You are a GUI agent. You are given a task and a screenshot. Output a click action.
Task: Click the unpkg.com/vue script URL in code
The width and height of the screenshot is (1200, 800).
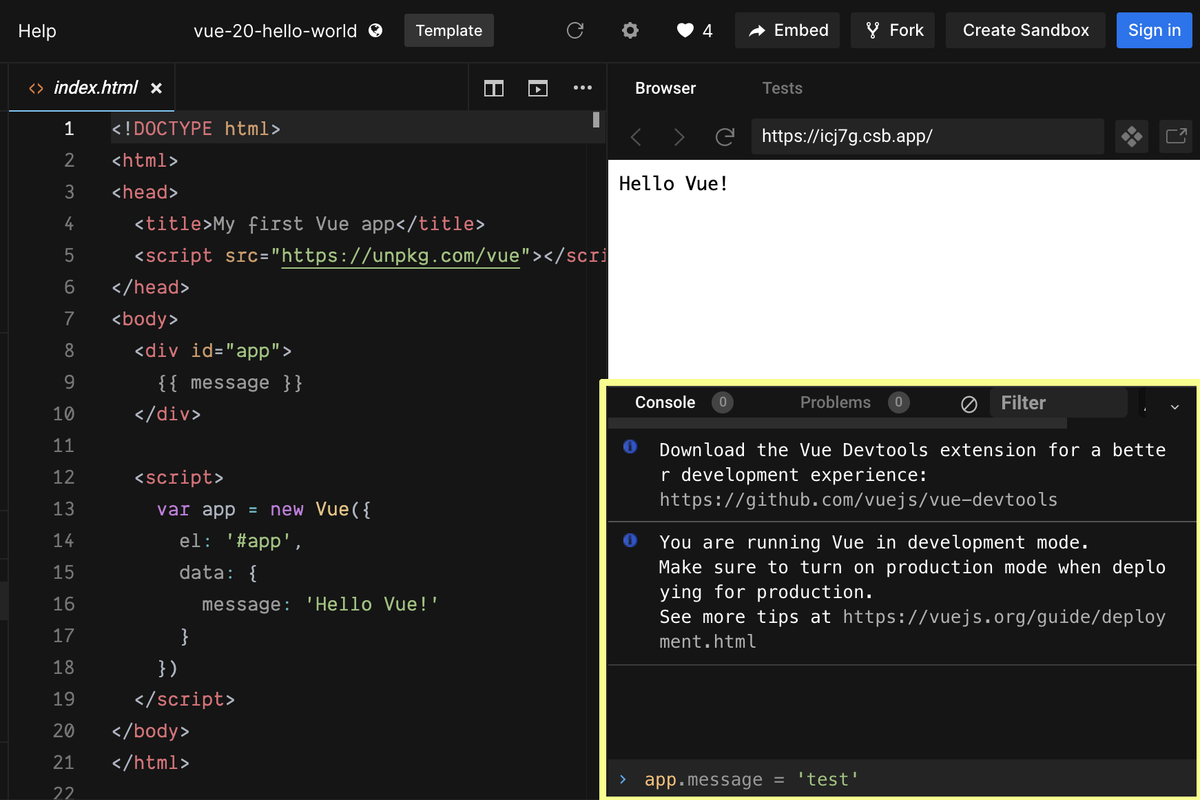[401, 256]
